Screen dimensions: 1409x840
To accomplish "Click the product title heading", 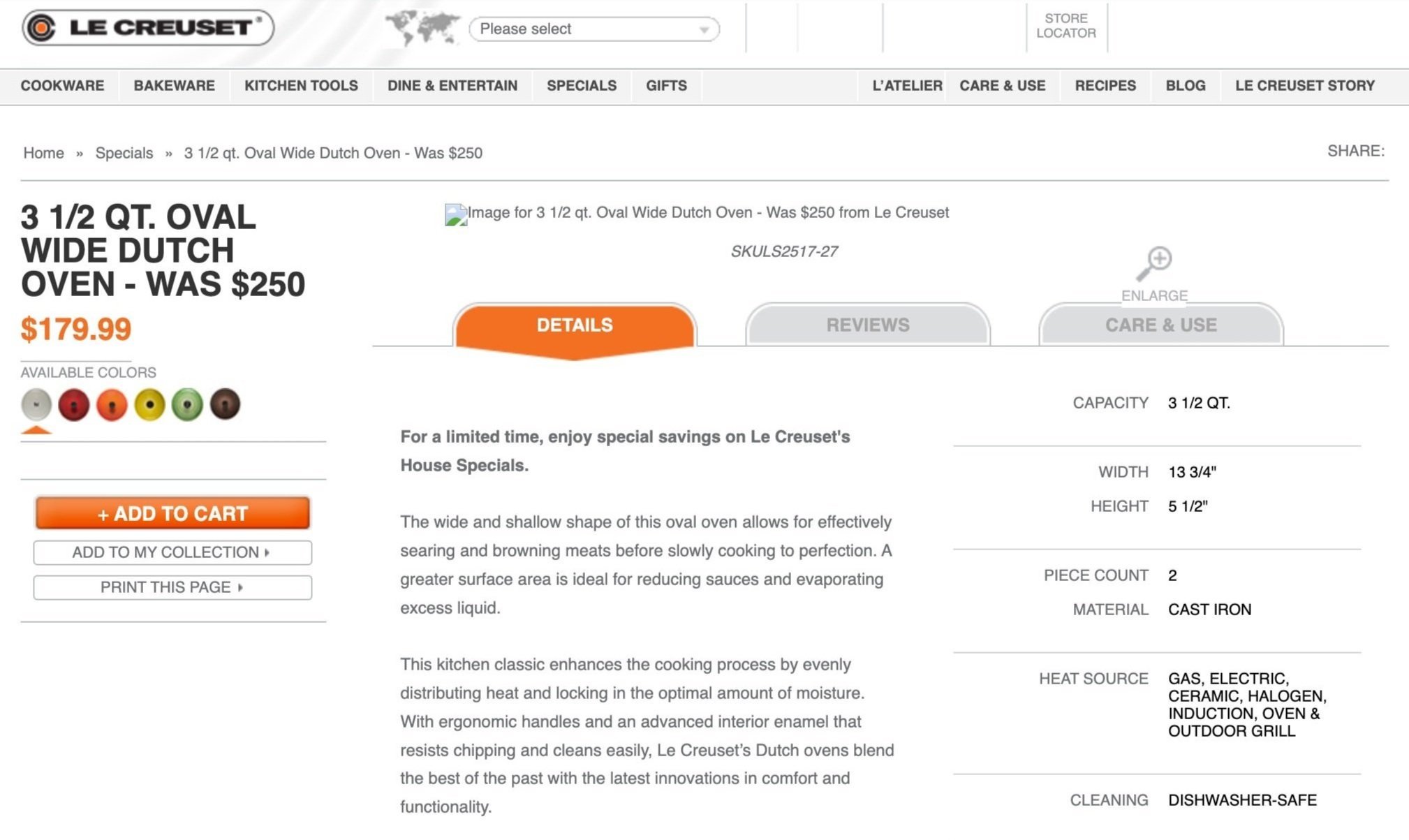I will [x=163, y=251].
